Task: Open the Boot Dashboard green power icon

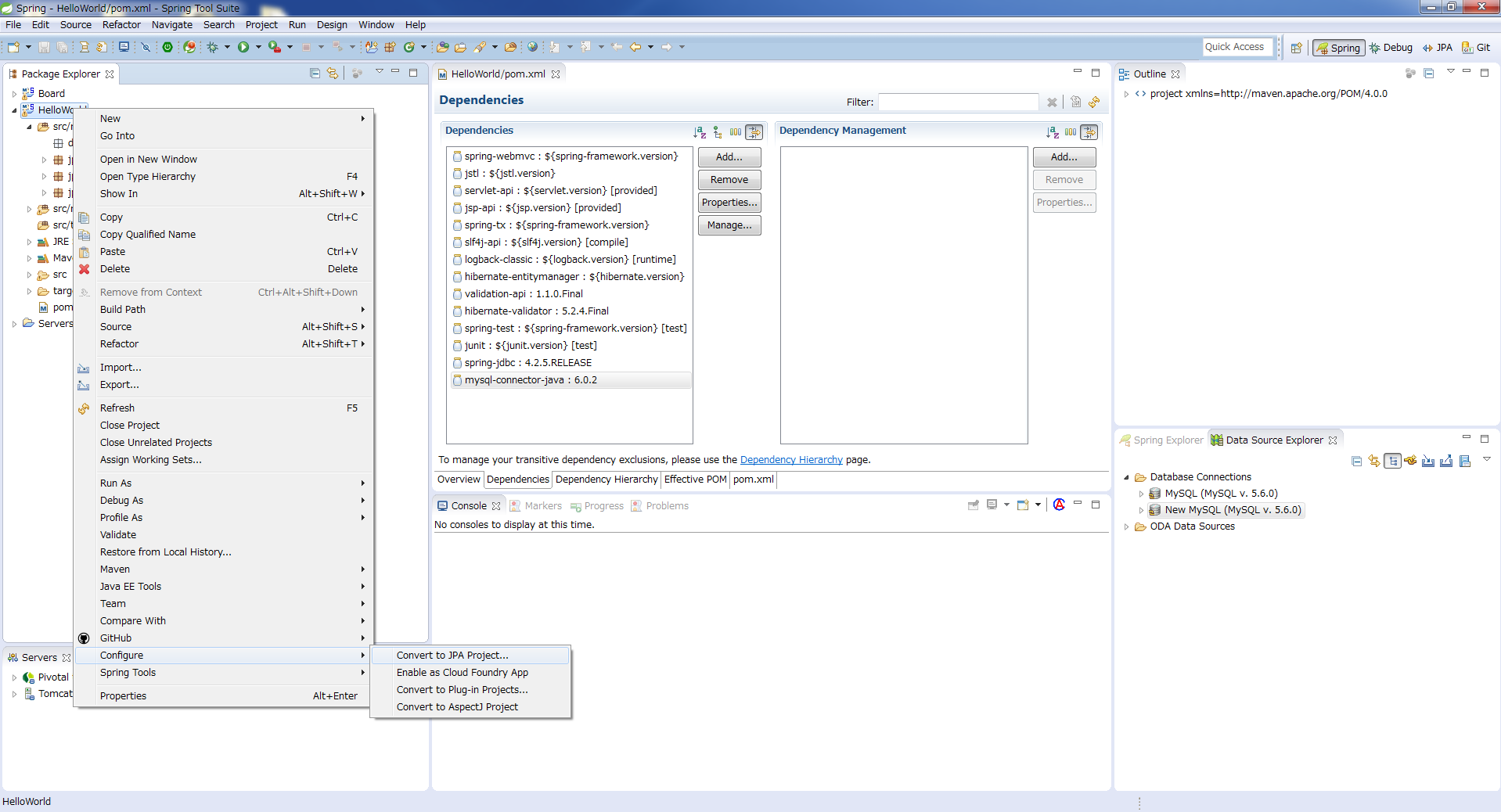Action: (x=167, y=47)
